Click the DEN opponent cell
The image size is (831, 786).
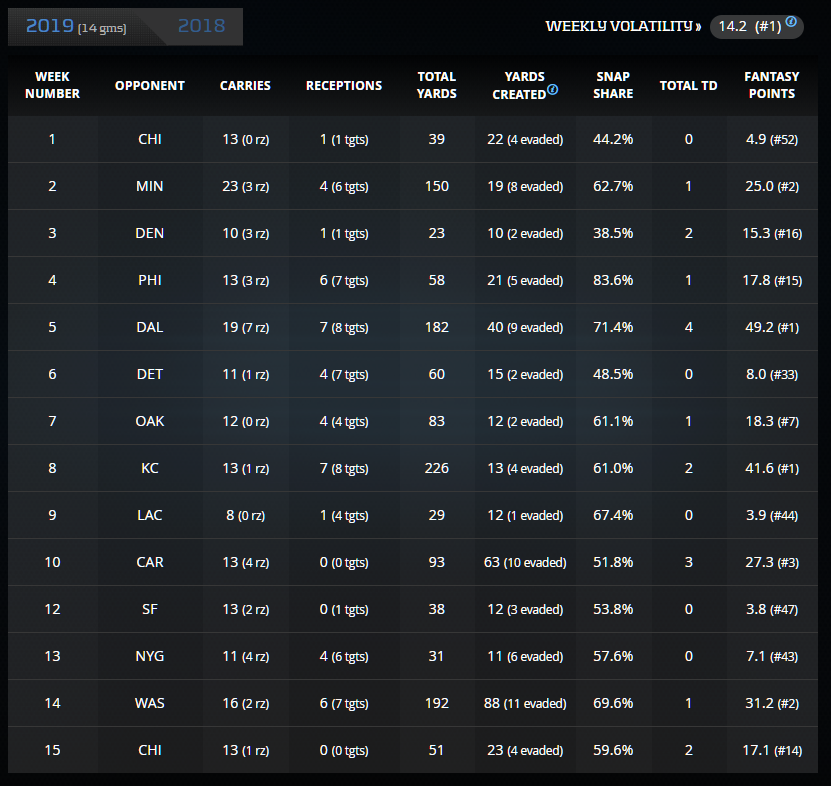point(150,233)
